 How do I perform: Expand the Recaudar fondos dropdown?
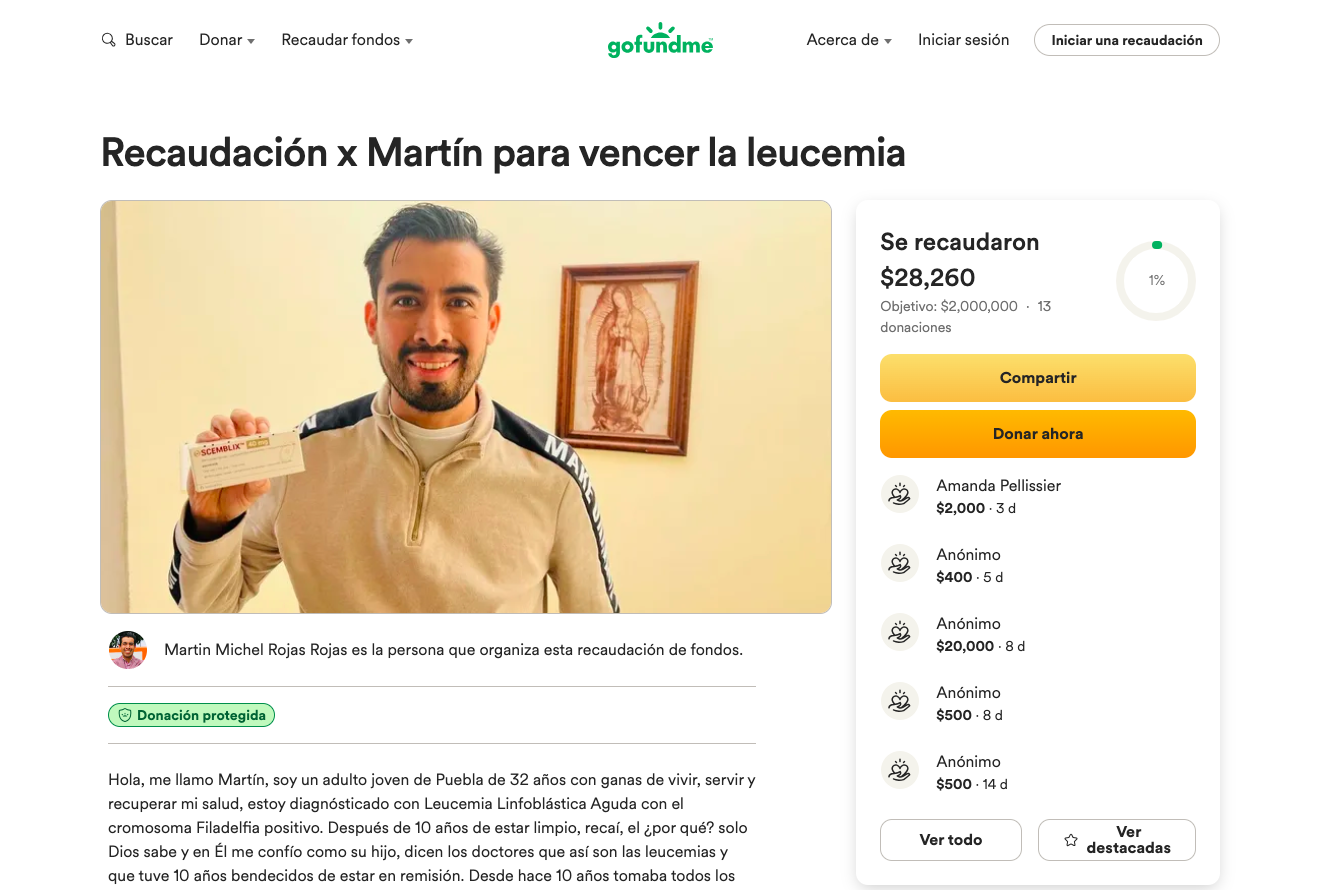coord(347,40)
